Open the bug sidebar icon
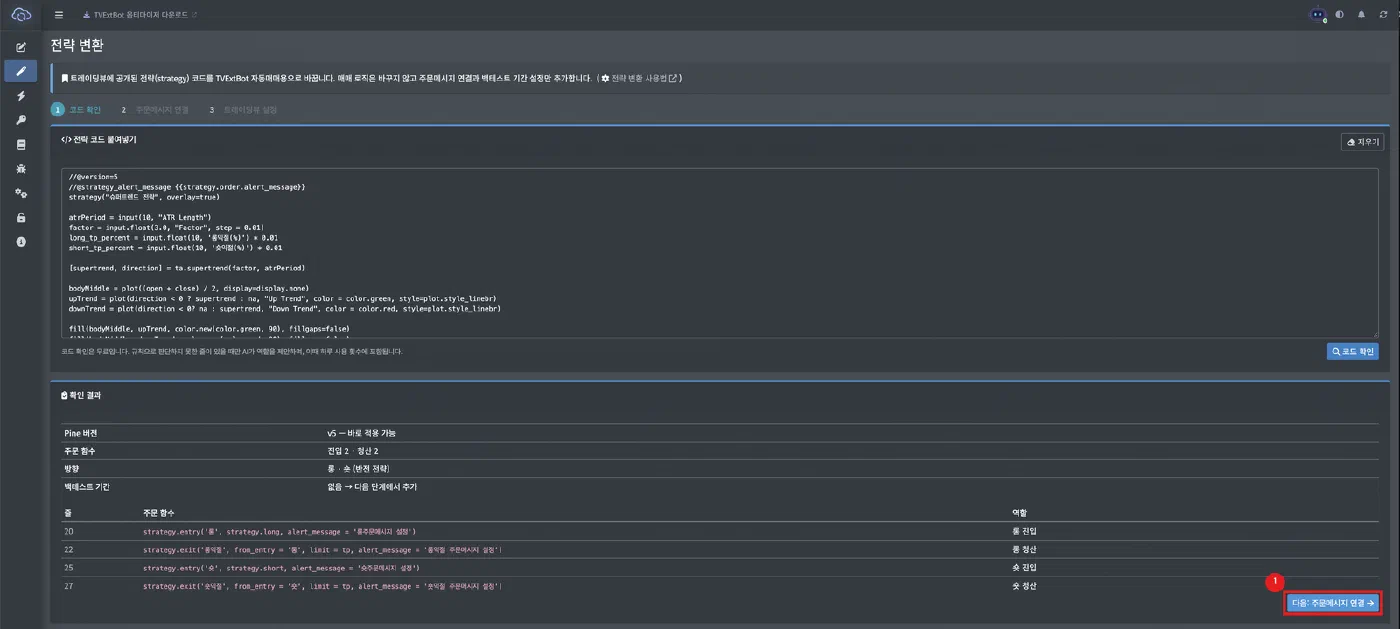Image resolution: width=1400 pixels, height=629 pixels. [21, 169]
